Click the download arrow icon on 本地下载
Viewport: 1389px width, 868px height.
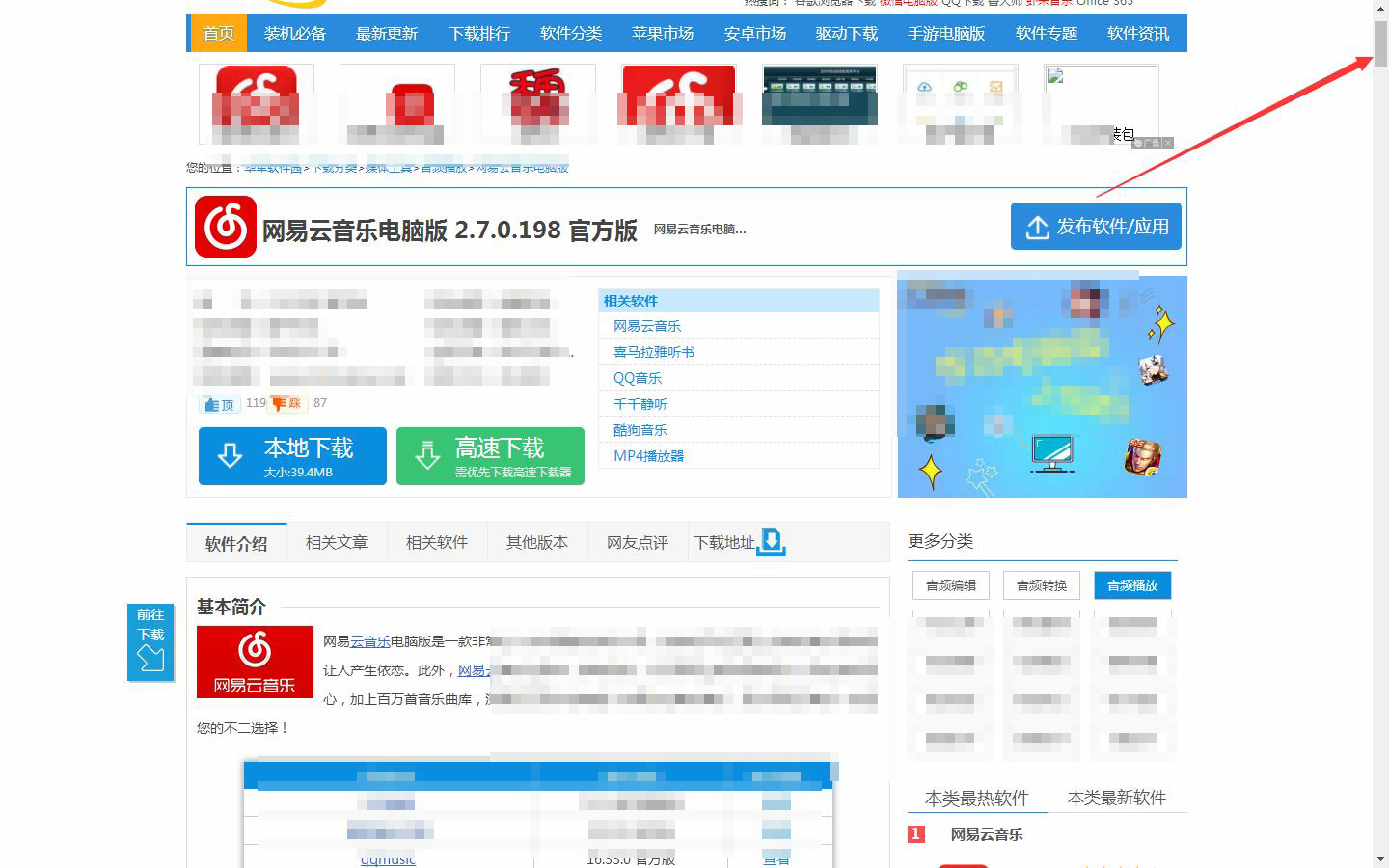pyautogui.click(x=230, y=455)
